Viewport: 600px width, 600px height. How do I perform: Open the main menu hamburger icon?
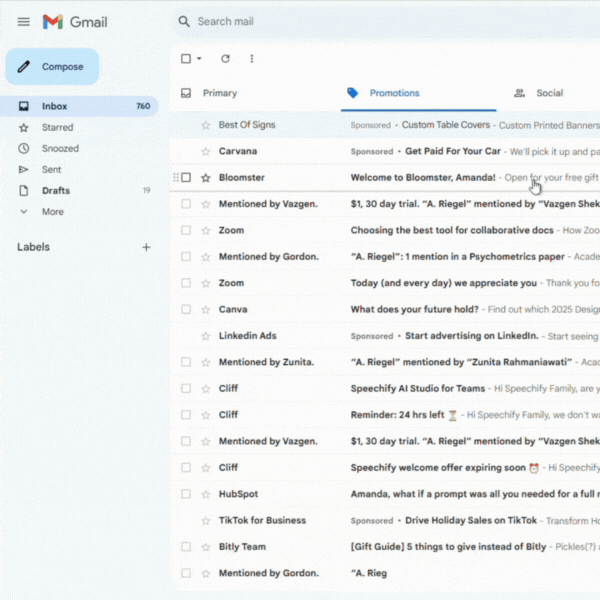(x=24, y=22)
